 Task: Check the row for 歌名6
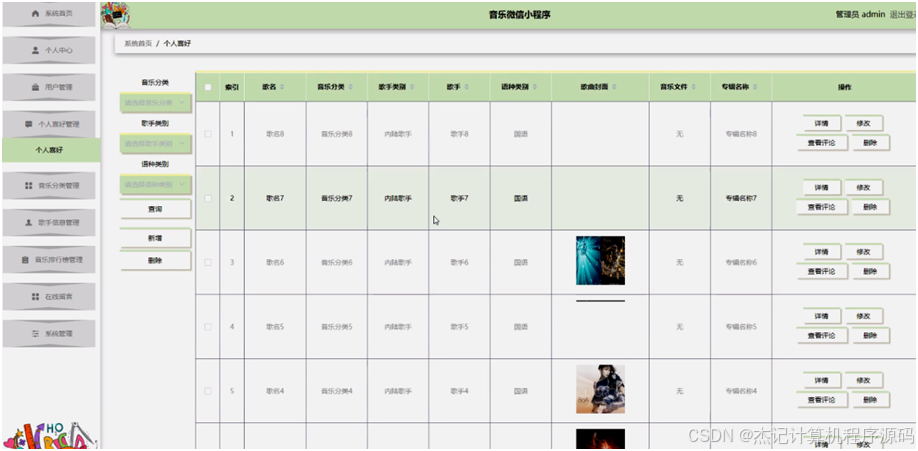[208, 262]
